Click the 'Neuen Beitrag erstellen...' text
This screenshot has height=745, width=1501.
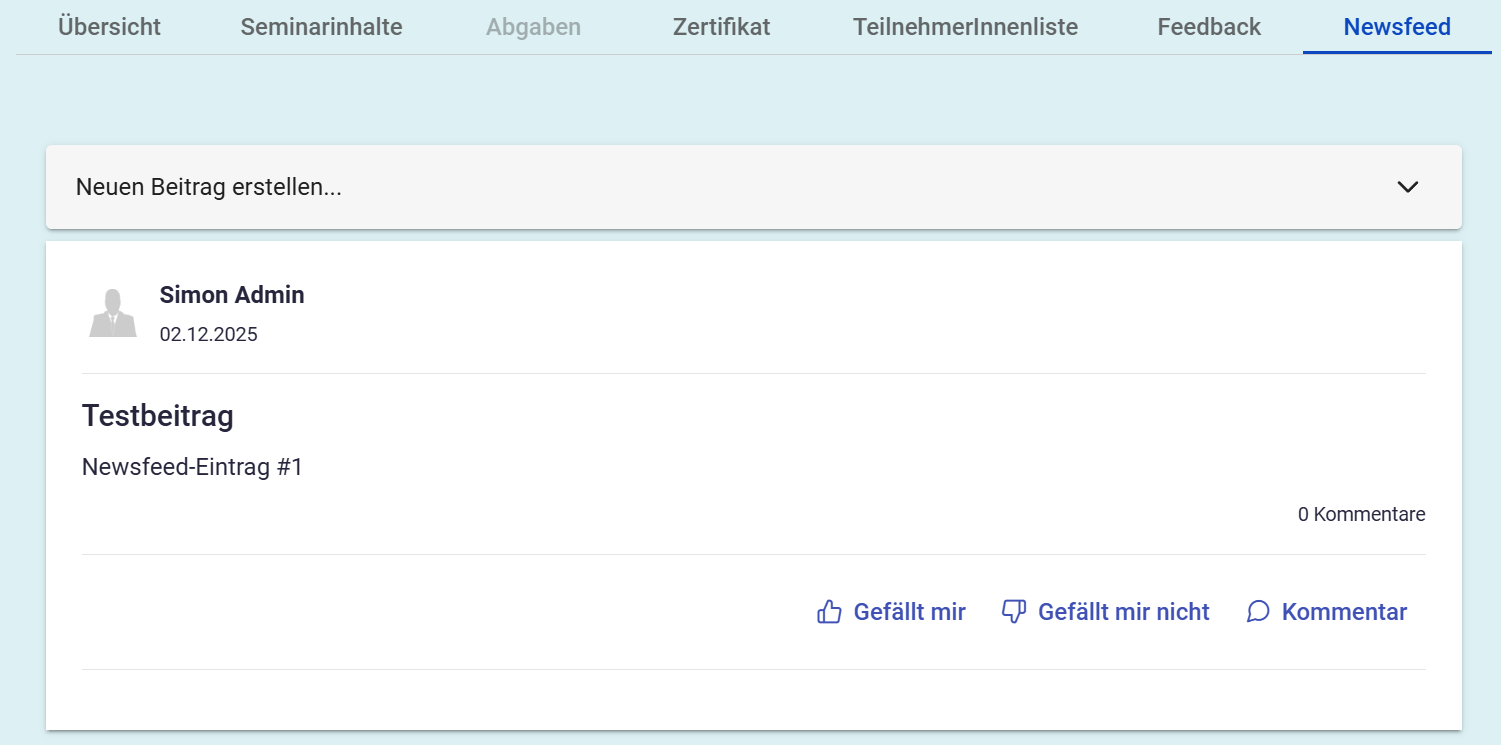pyautogui.click(x=209, y=187)
